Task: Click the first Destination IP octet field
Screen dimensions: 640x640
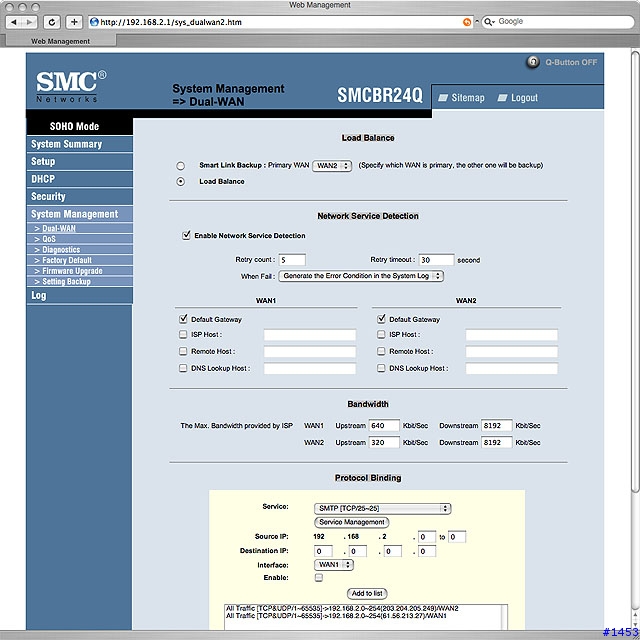Action: tap(323, 551)
